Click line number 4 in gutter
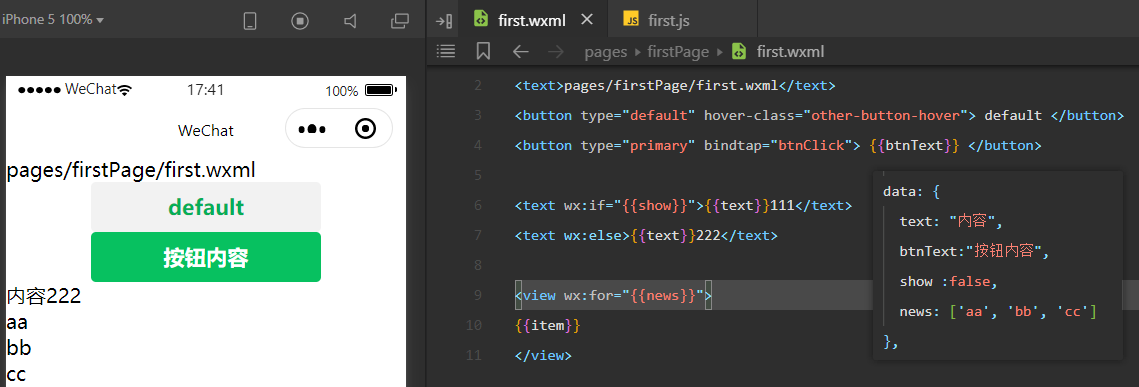This screenshot has width=1139, height=387. (x=477, y=145)
